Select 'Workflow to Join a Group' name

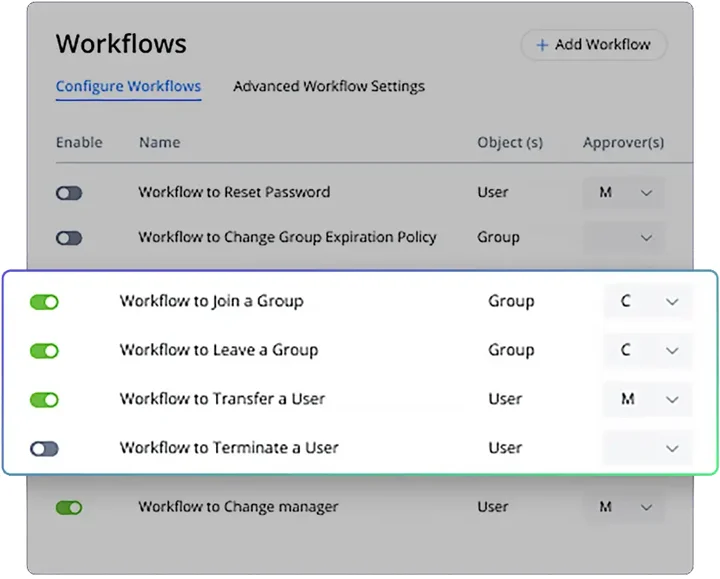pos(212,301)
